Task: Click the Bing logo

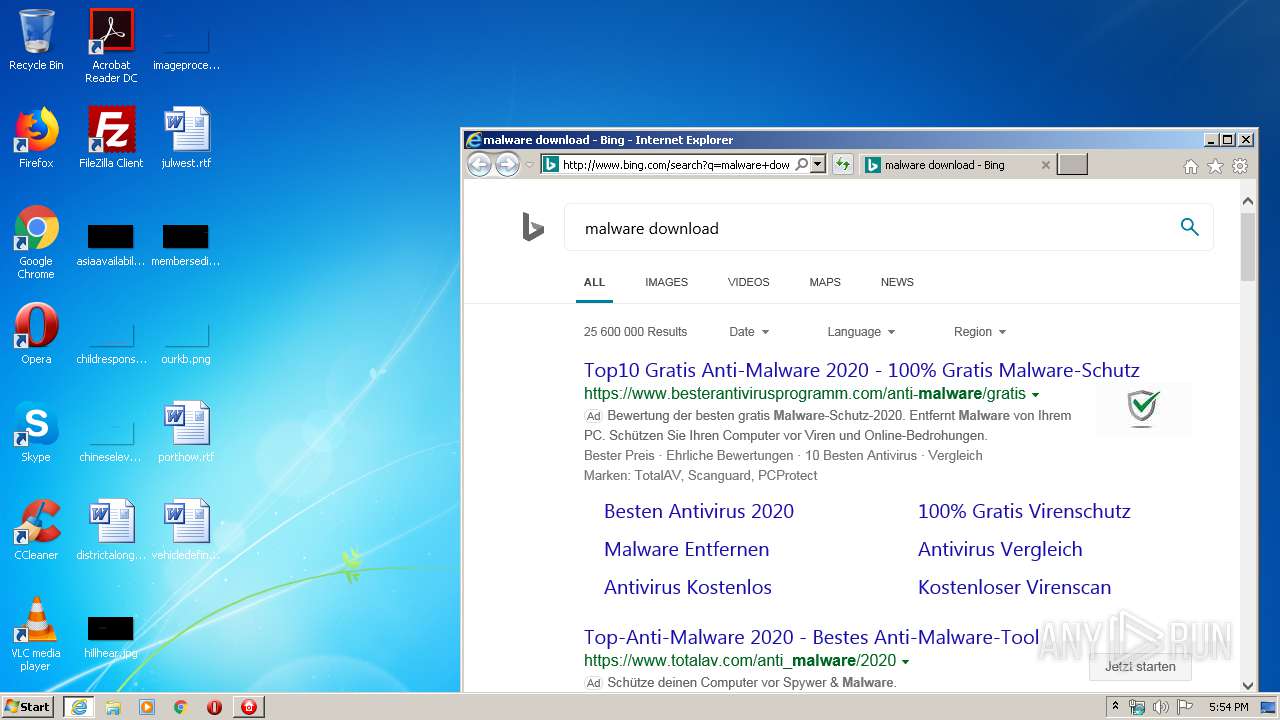Action: tap(533, 228)
